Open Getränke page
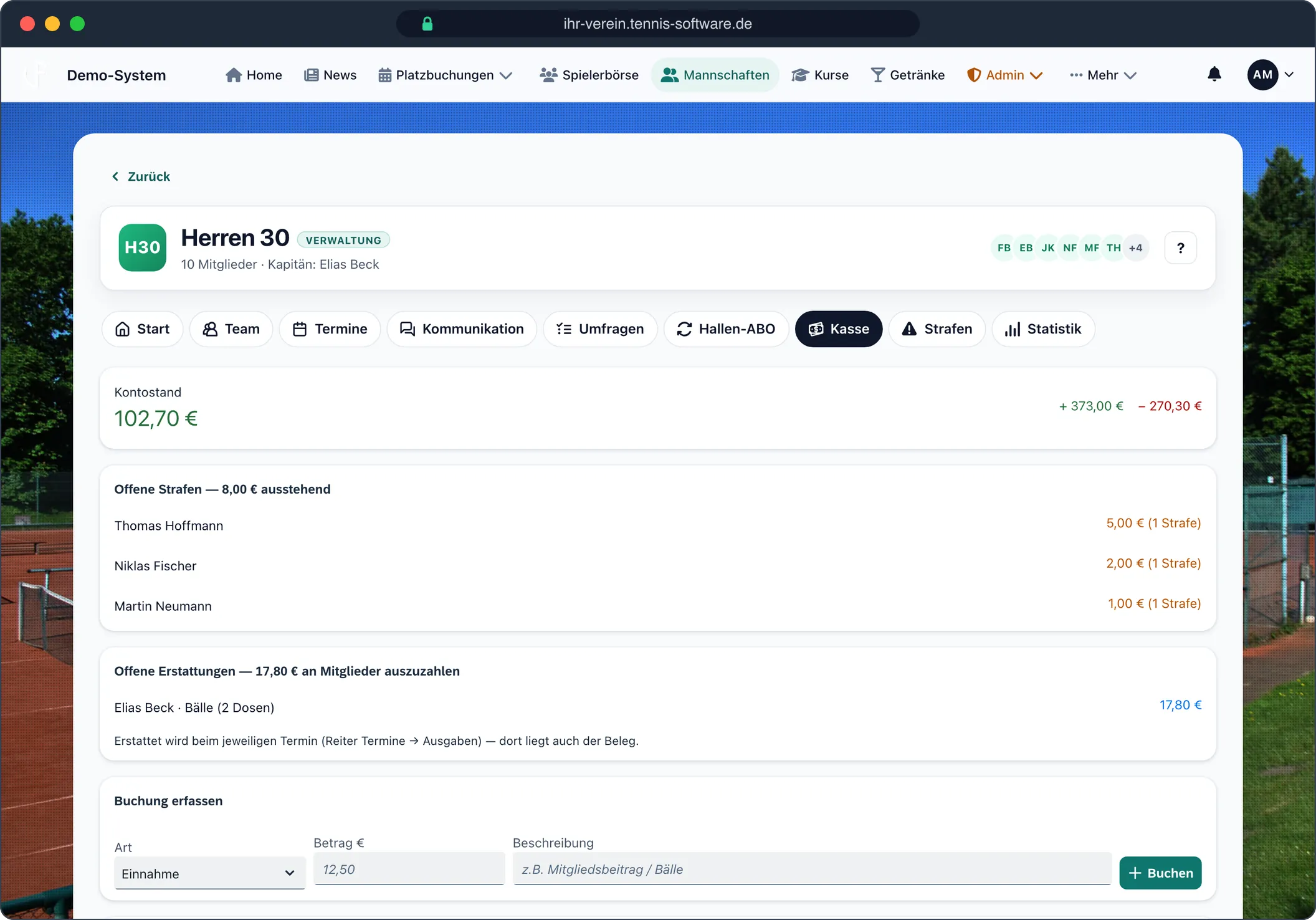Viewport: 1316px width, 920px height. (908, 75)
